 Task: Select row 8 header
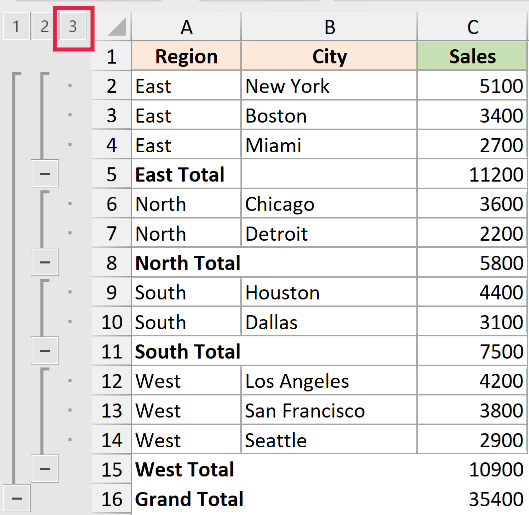111,262
